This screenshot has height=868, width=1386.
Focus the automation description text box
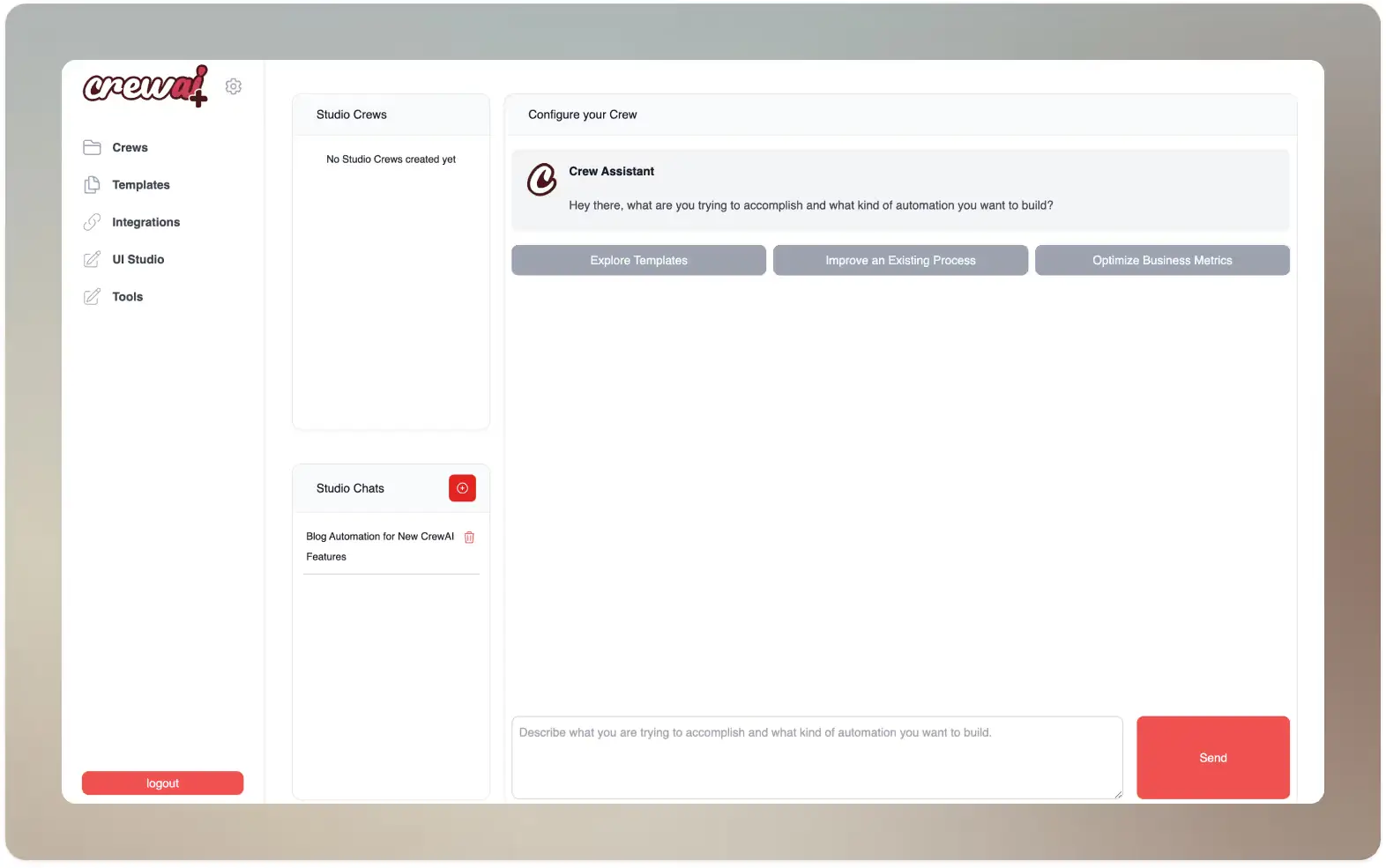pyautogui.click(x=816, y=758)
